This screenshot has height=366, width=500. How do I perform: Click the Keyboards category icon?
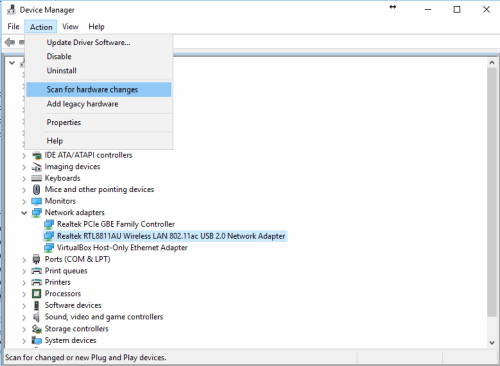click(x=36, y=178)
